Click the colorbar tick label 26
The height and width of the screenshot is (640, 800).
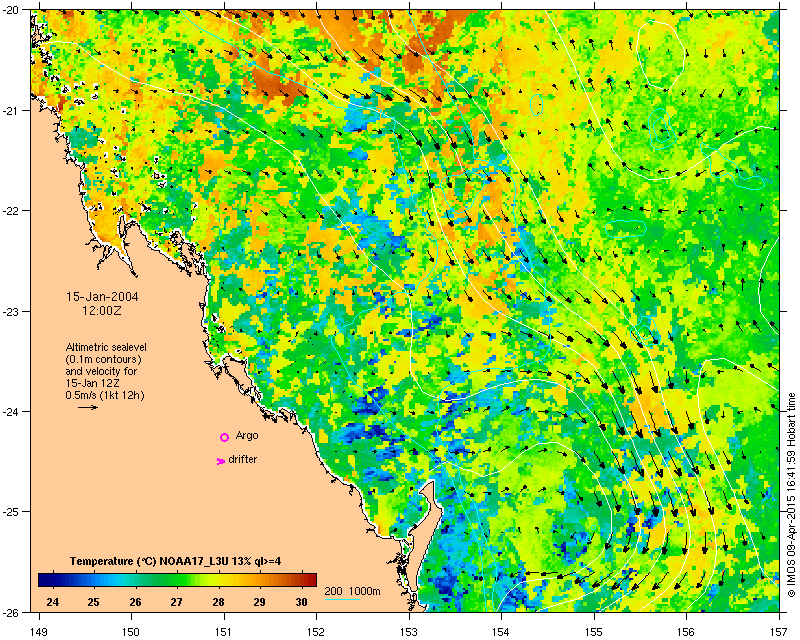(135, 602)
